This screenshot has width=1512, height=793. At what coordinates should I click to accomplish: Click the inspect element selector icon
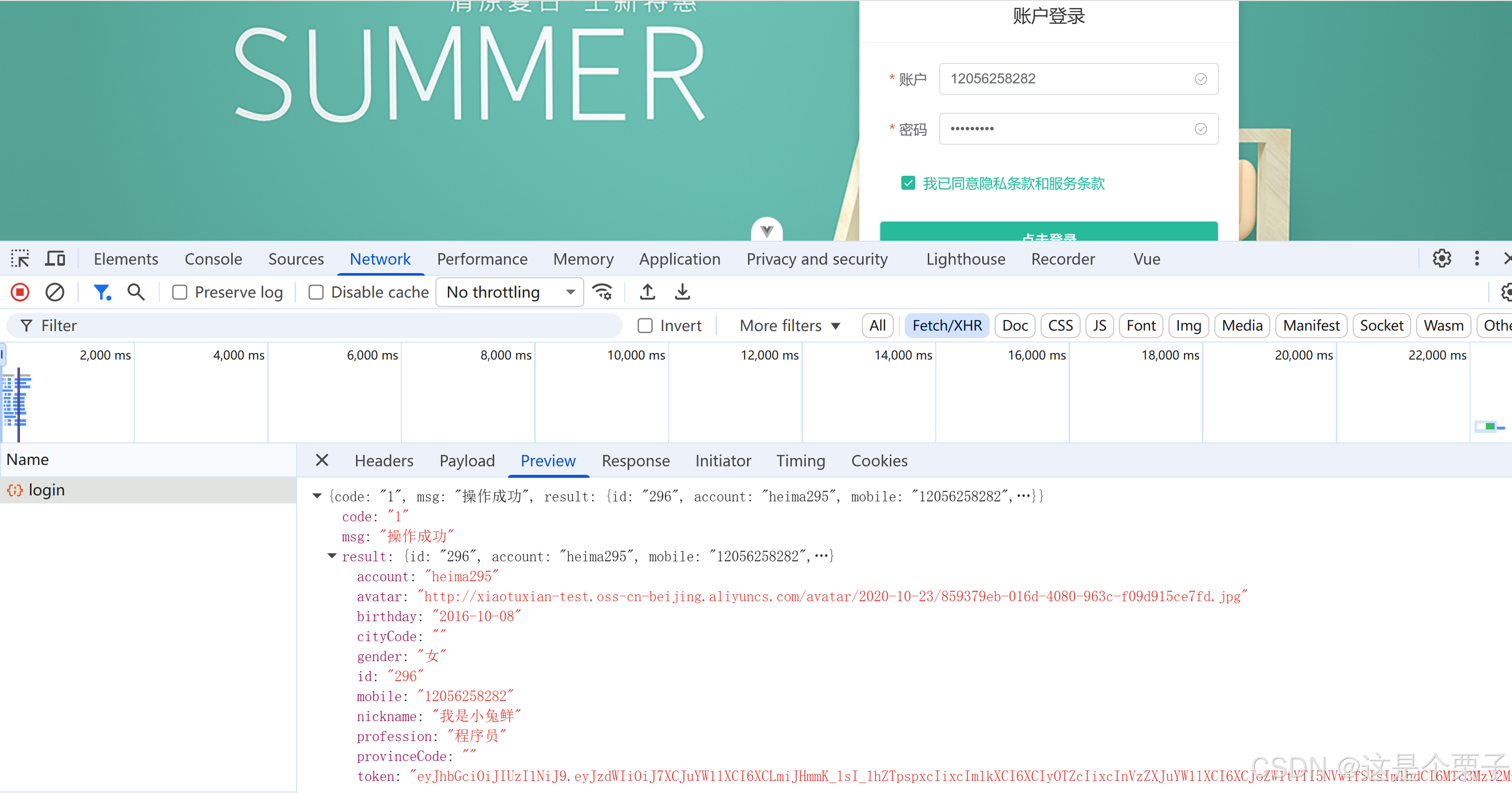coord(20,259)
